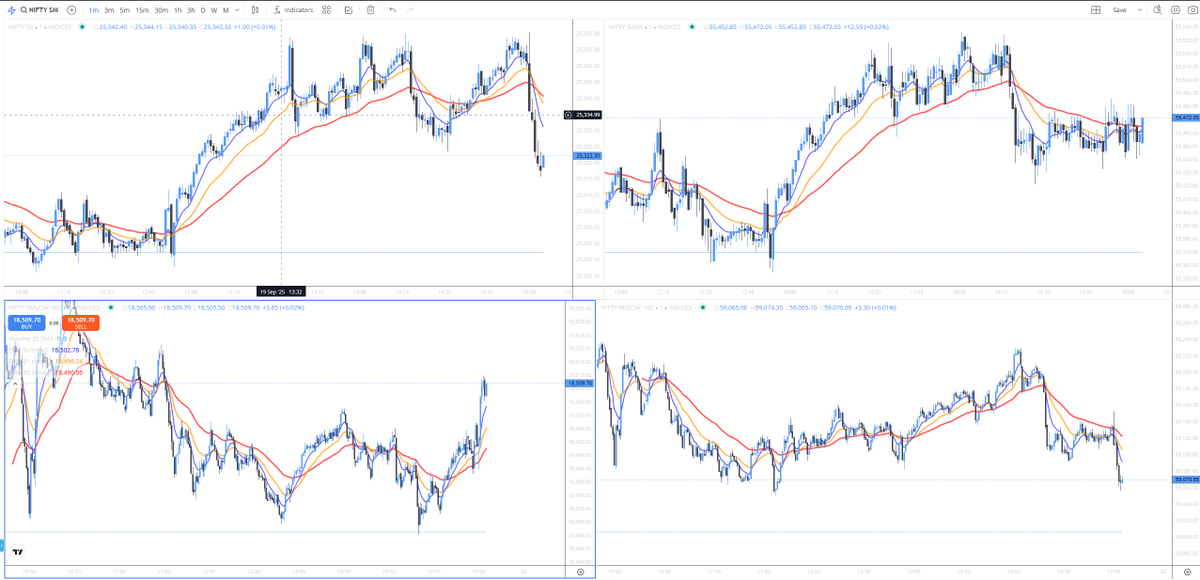The image size is (1200, 580).
Task: Undo the last chart action
Action: coord(393,10)
